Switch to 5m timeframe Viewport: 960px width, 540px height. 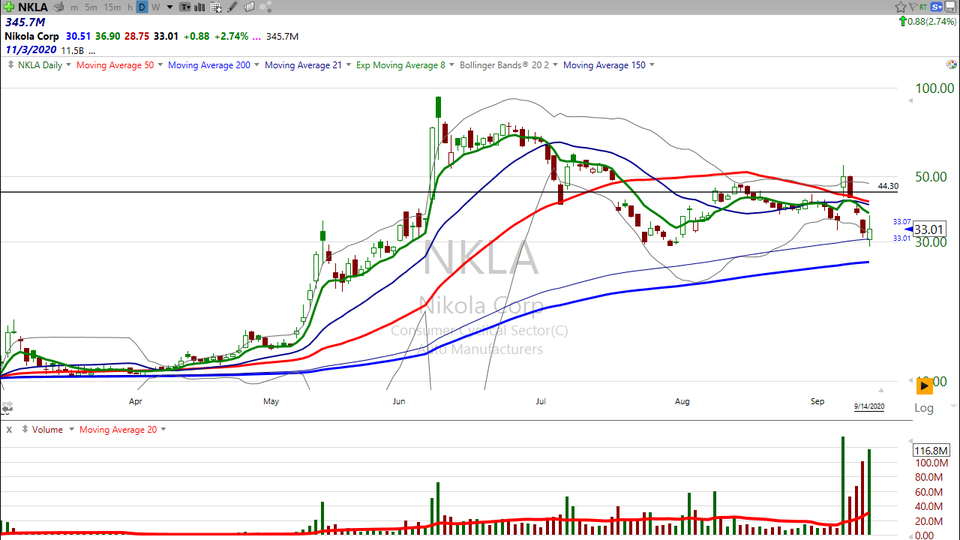pyautogui.click(x=91, y=7)
